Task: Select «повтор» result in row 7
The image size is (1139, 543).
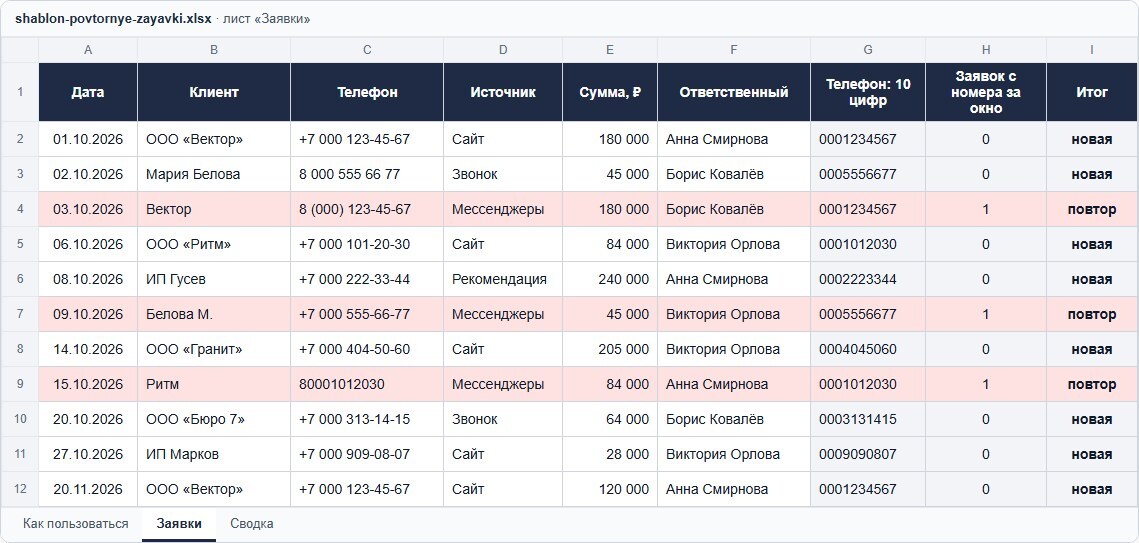Action: [1092, 314]
